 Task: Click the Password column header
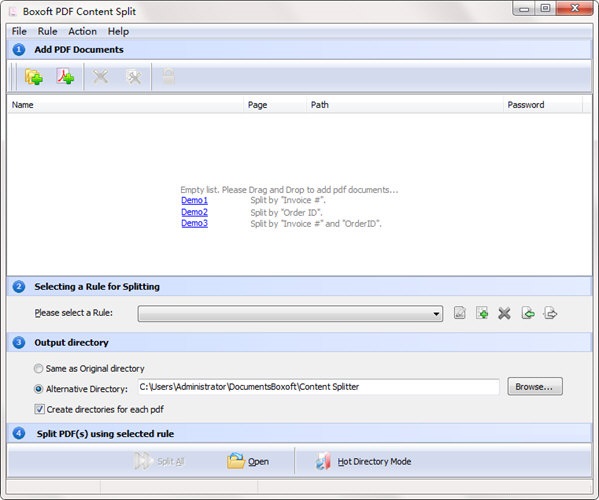coord(542,105)
